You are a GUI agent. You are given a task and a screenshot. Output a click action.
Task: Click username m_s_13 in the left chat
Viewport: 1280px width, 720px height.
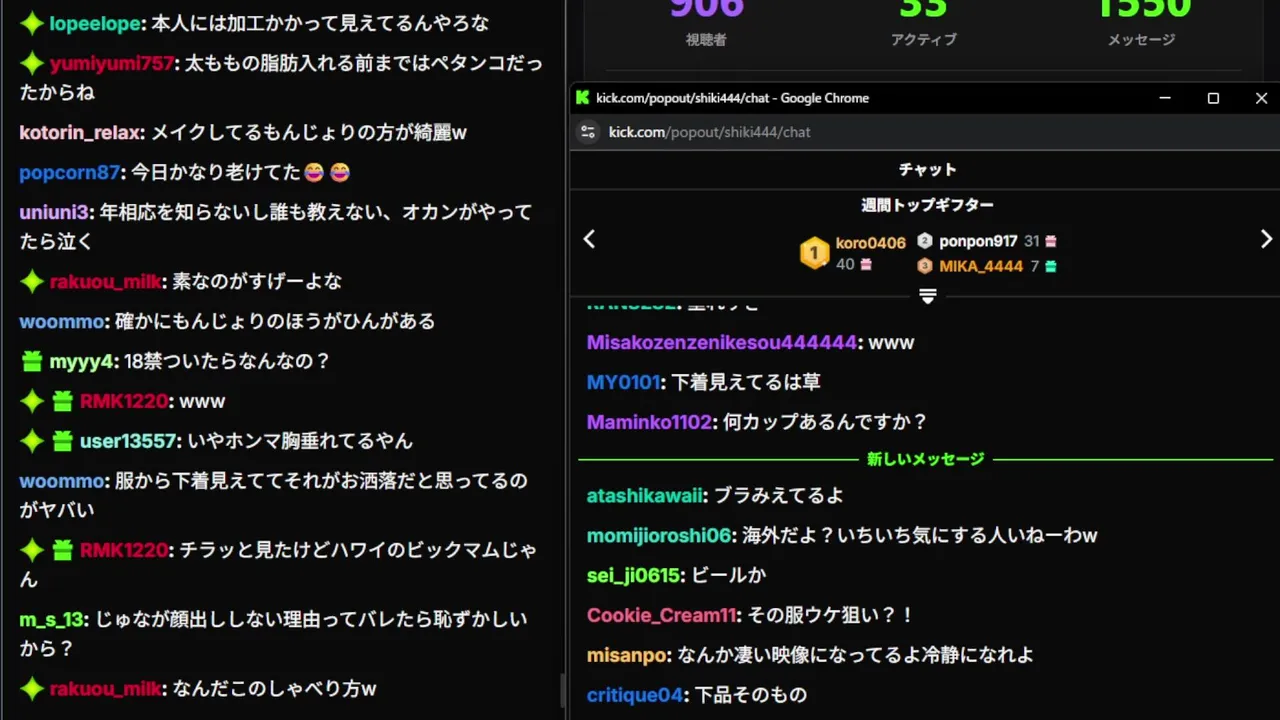pos(51,619)
